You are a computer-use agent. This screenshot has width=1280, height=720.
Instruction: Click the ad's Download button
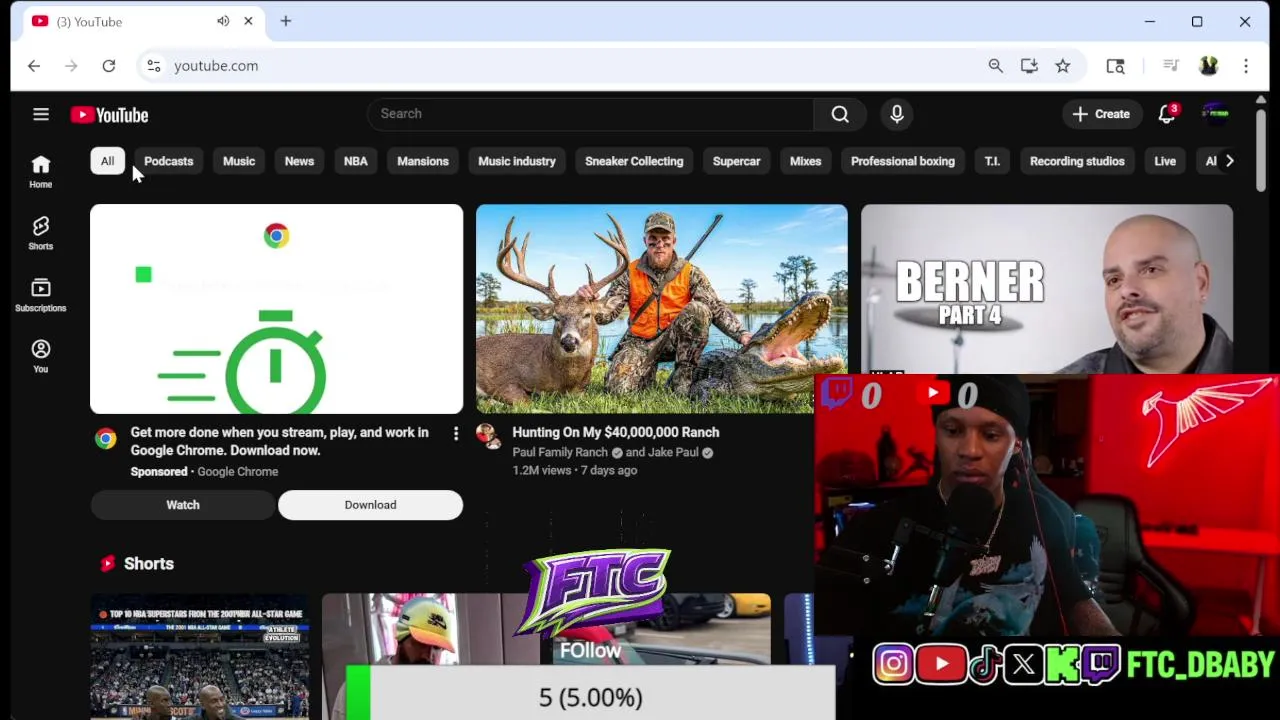(x=371, y=505)
